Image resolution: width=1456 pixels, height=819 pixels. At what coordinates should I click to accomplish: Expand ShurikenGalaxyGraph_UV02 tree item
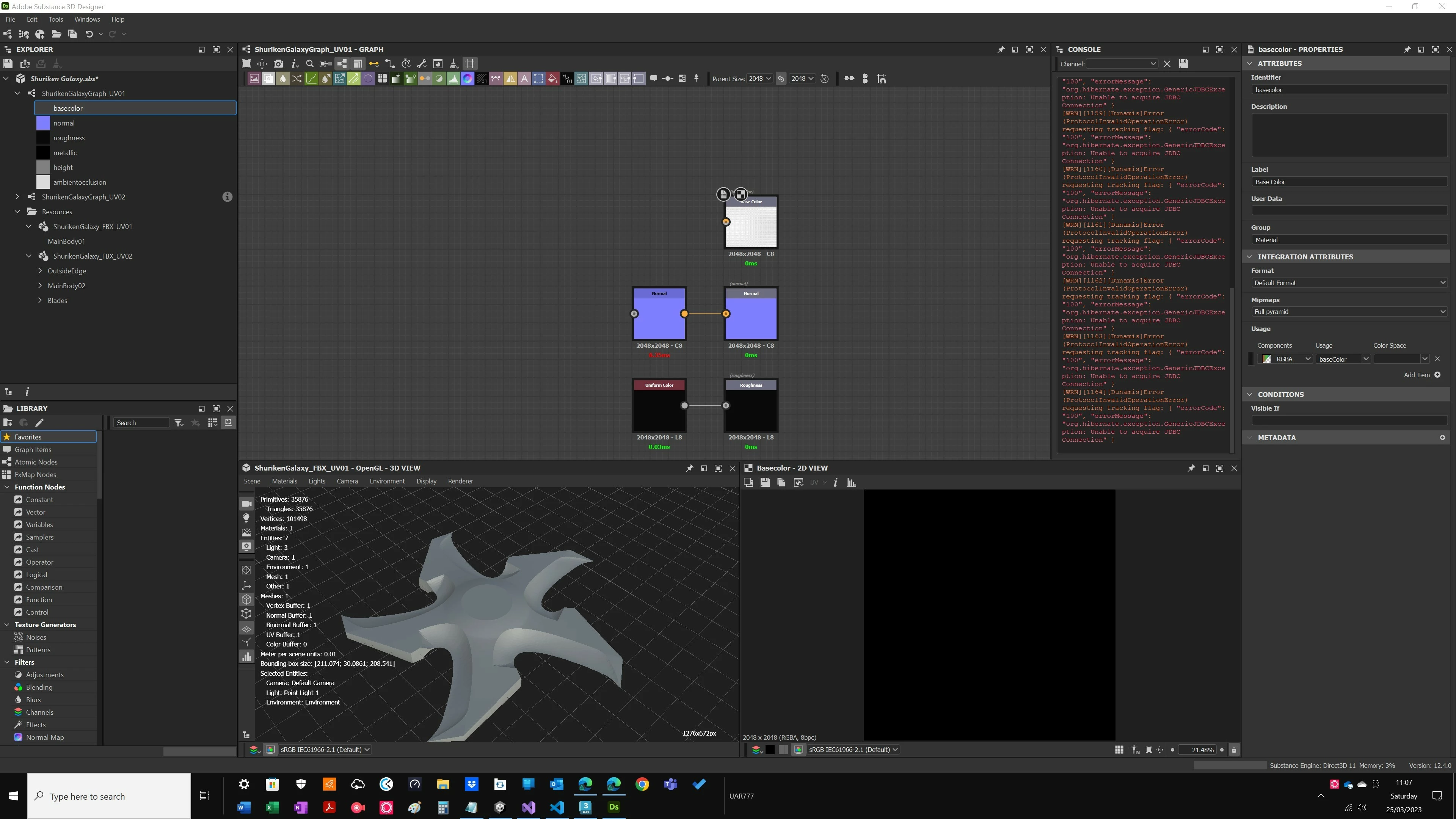tap(17, 197)
